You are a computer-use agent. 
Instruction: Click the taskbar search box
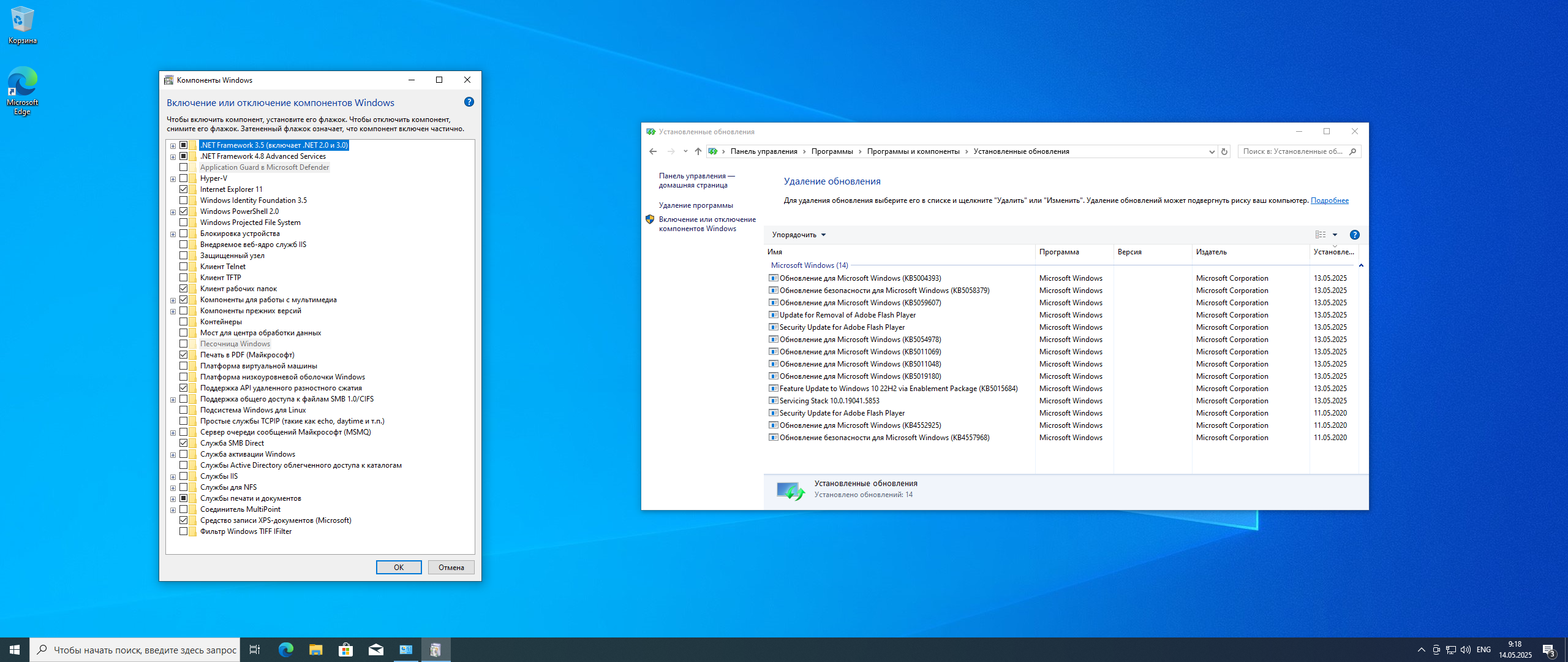(x=135, y=650)
